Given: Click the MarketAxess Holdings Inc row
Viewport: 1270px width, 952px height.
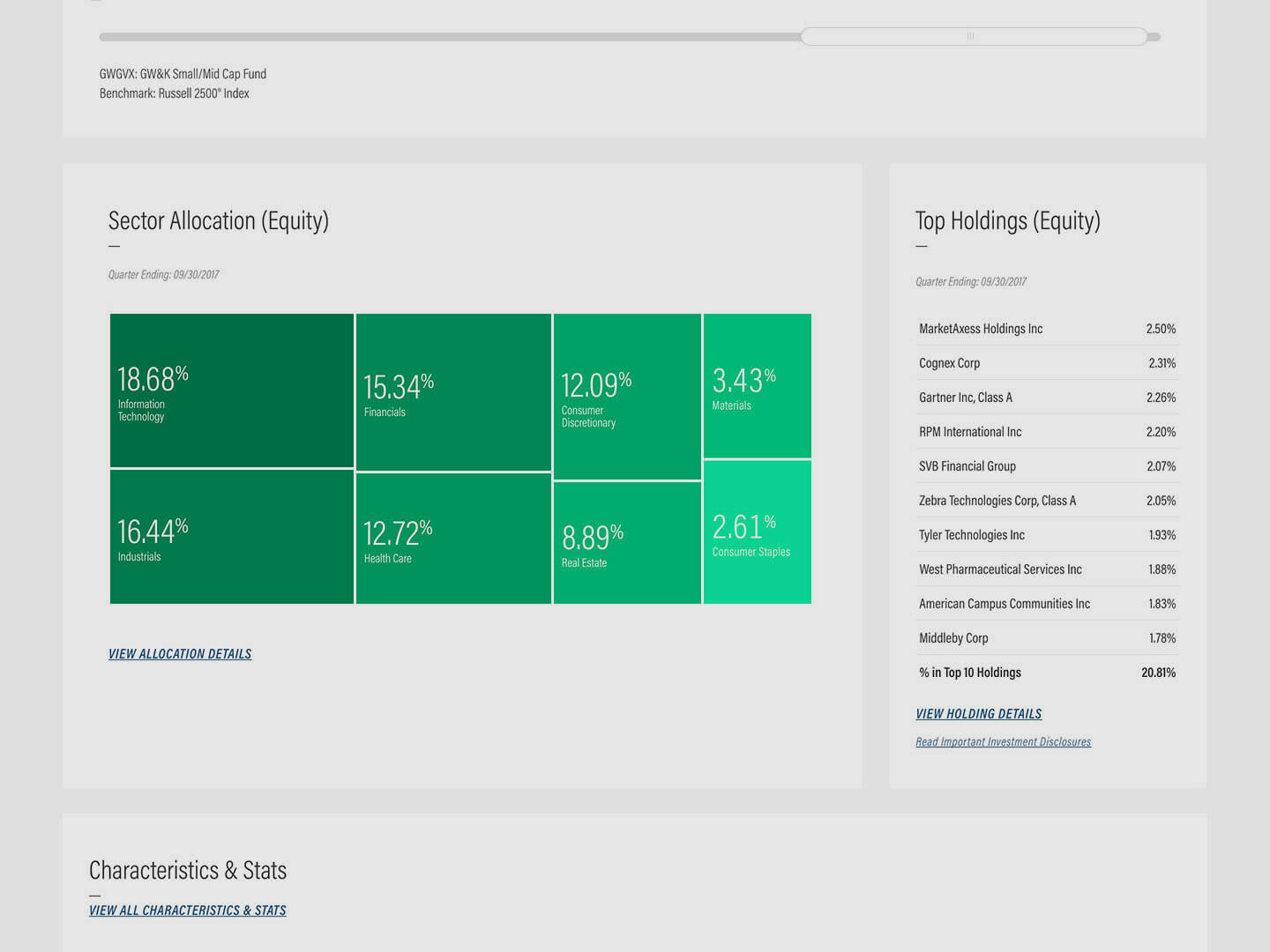Looking at the screenshot, I should click(x=1046, y=329).
